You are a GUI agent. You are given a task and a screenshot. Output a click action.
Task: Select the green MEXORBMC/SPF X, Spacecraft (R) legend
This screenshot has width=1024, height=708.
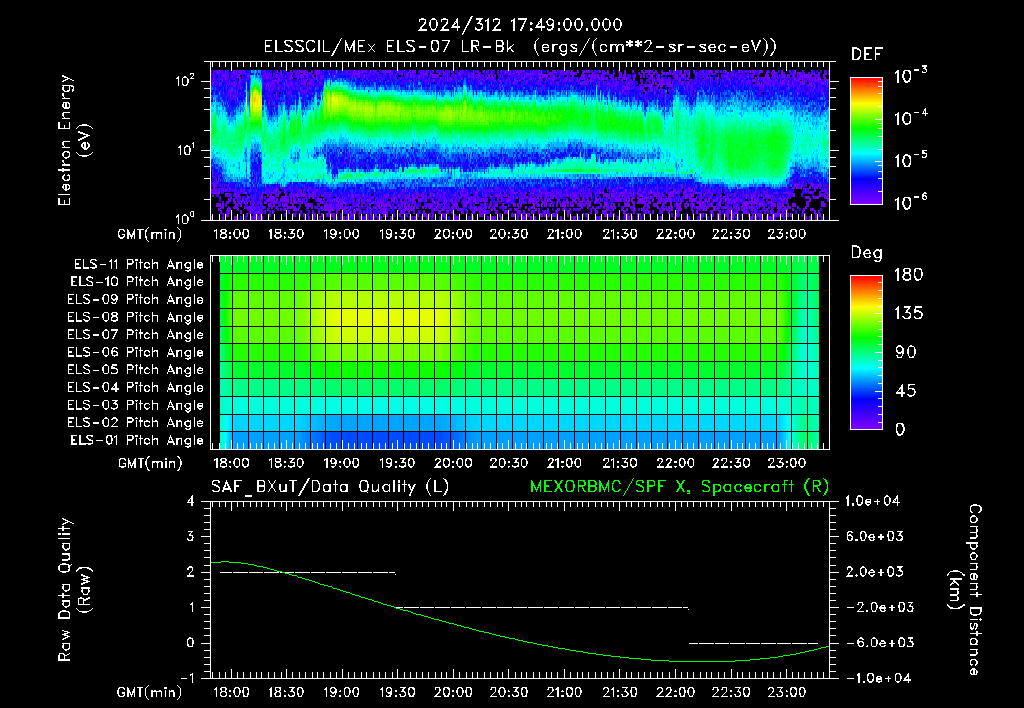(680, 487)
